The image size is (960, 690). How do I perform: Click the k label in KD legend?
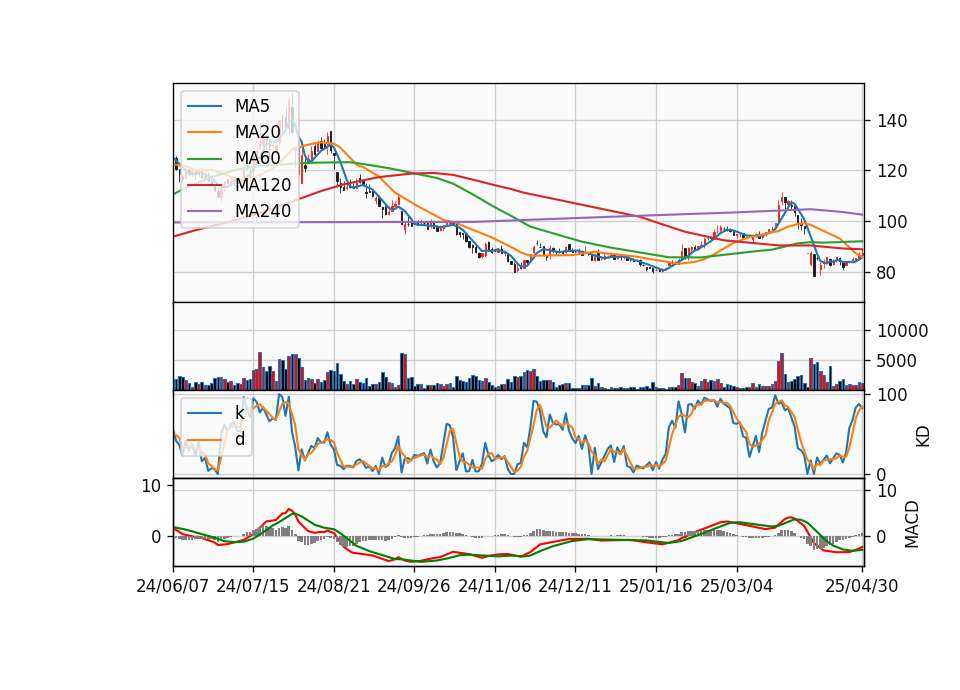239,413
